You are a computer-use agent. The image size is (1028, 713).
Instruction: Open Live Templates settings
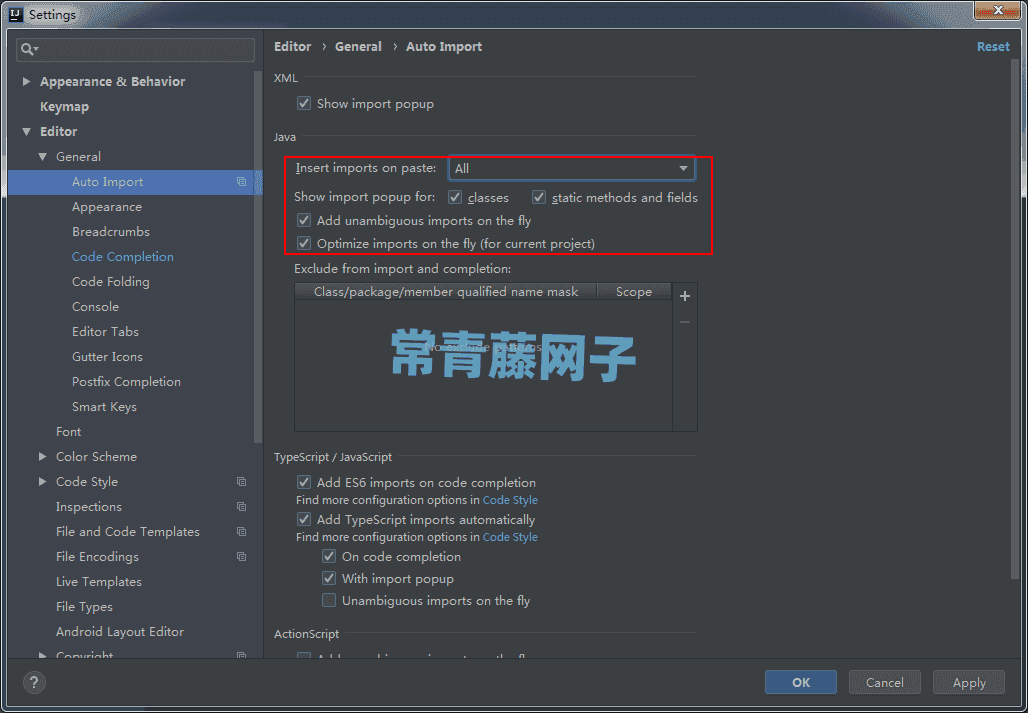[x=99, y=582]
